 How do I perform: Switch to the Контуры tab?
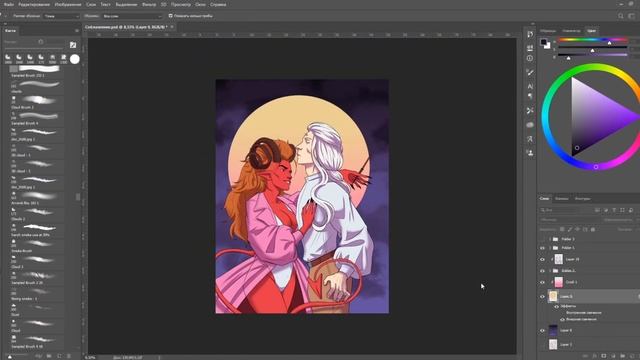(582, 199)
